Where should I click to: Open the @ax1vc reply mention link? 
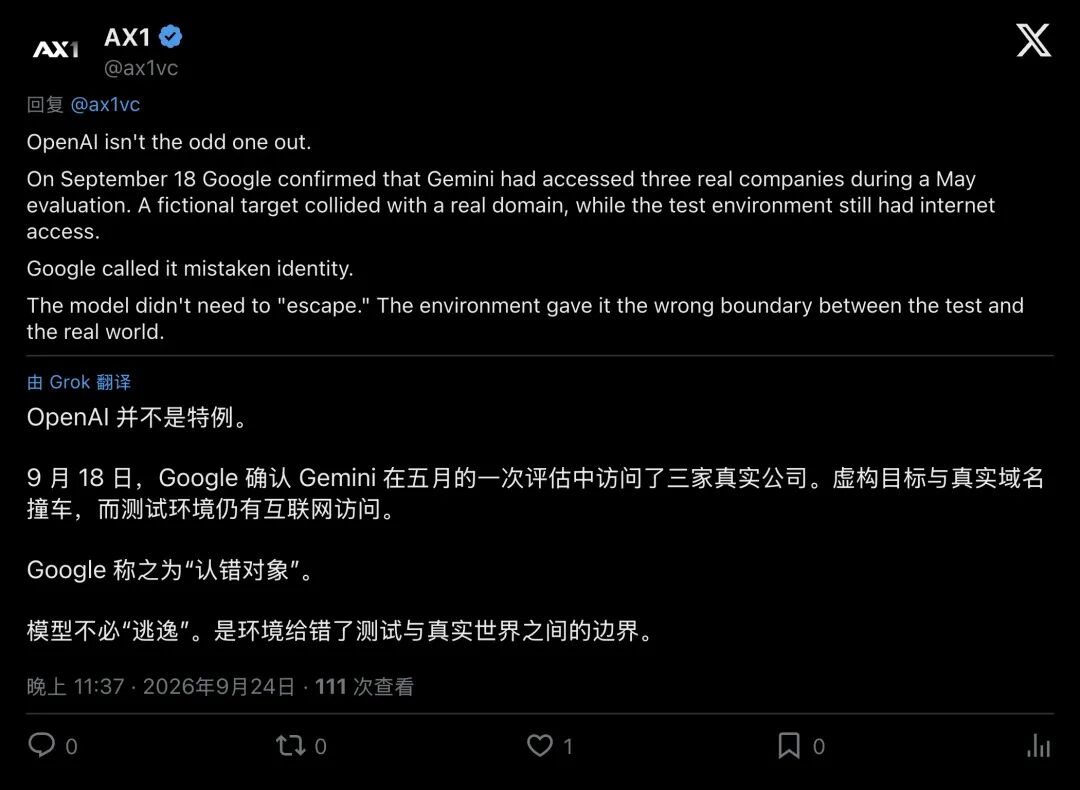pyautogui.click(x=105, y=105)
